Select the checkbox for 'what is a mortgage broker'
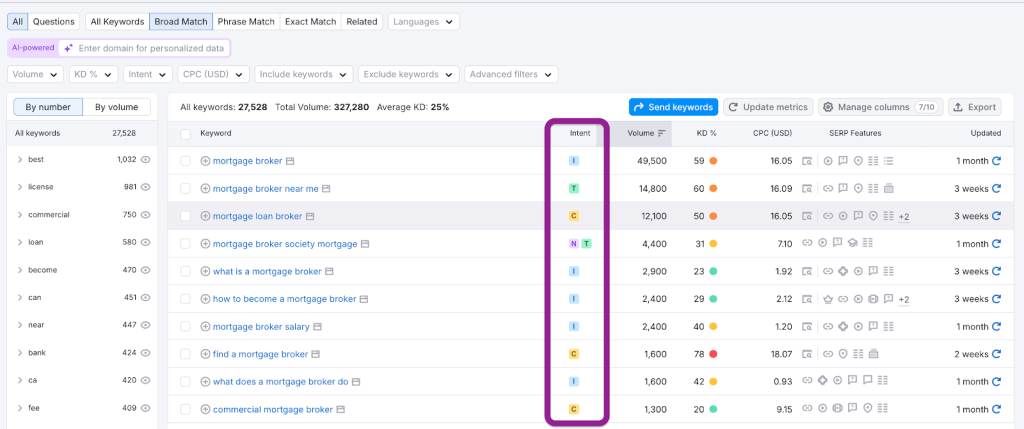Screen dimensions: 1024x429 (x=185, y=271)
